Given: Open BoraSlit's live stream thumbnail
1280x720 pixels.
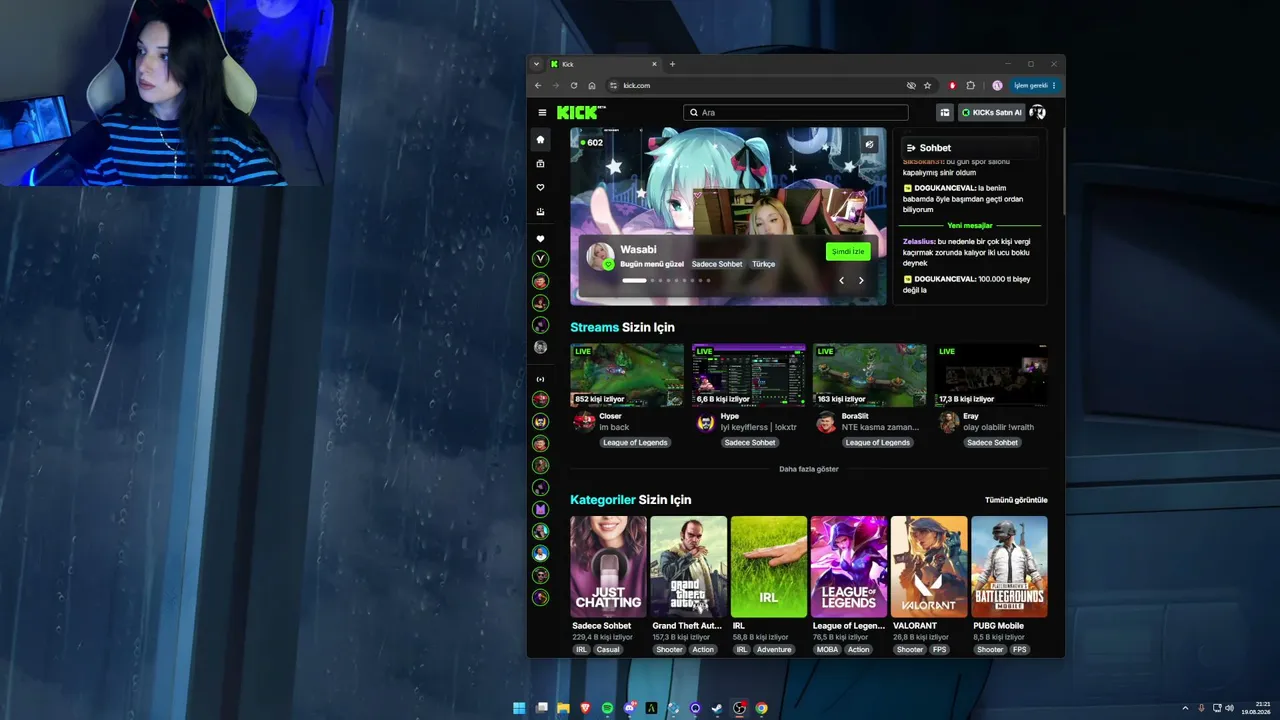Looking at the screenshot, I should [x=869, y=375].
